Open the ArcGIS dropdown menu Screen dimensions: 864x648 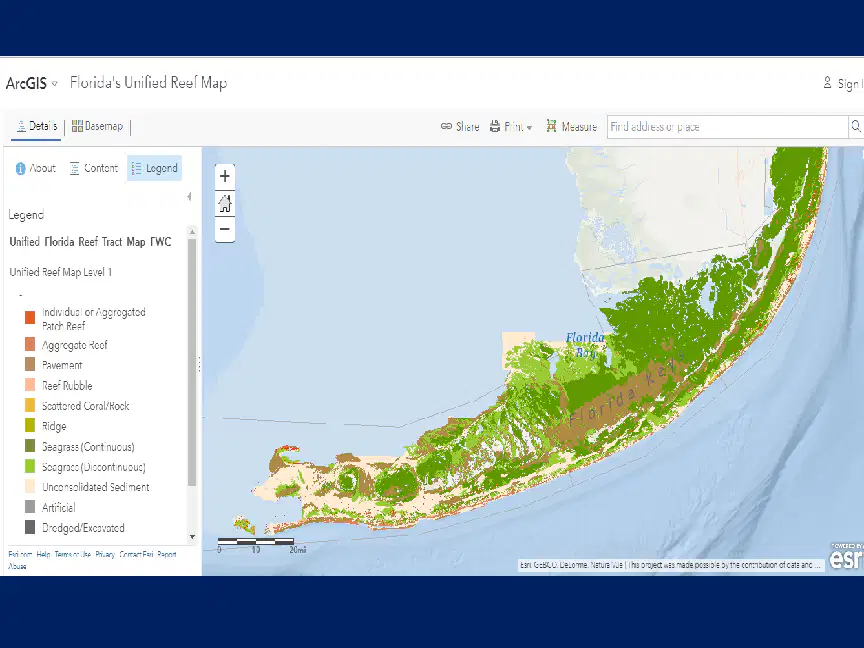pyautogui.click(x=31, y=83)
